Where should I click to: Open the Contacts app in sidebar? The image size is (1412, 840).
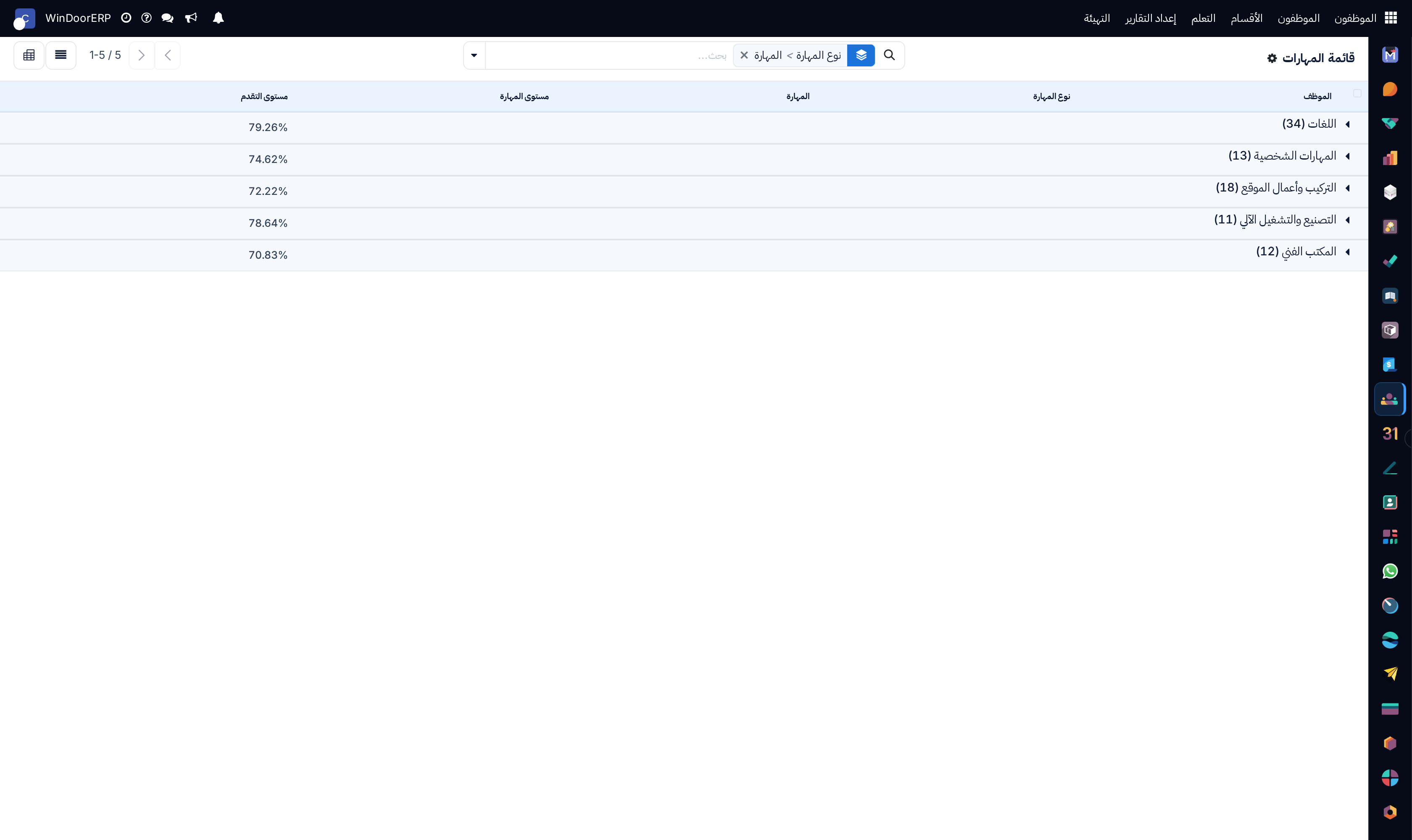coord(1390,502)
